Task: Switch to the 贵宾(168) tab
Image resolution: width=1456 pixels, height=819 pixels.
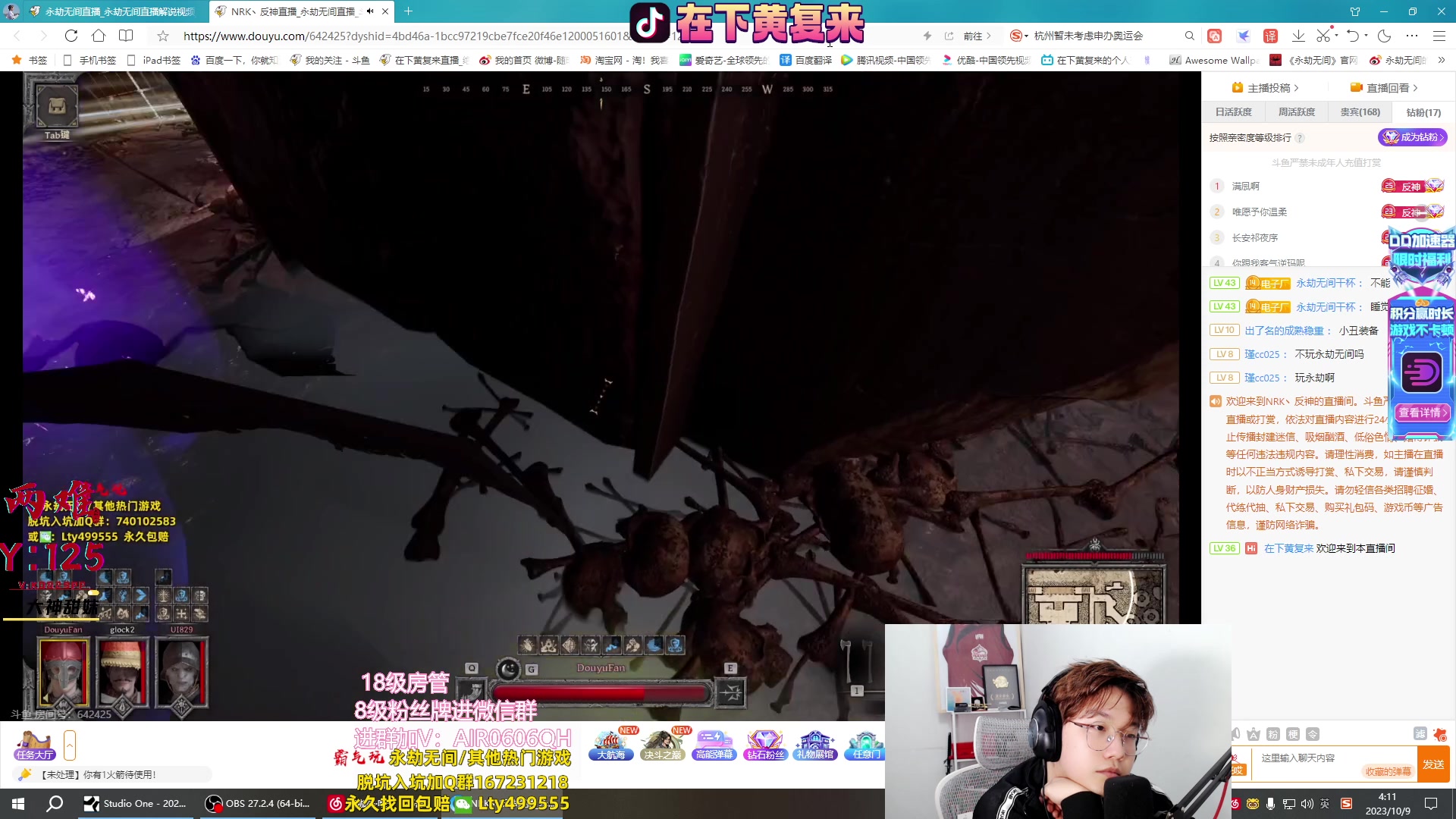Action: tap(1360, 112)
